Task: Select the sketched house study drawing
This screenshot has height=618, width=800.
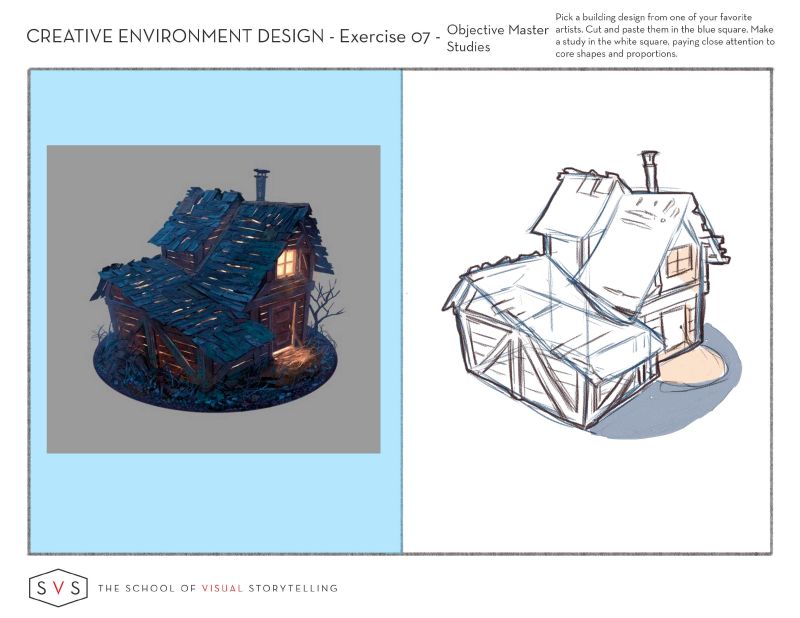Action: click(592, 295)
